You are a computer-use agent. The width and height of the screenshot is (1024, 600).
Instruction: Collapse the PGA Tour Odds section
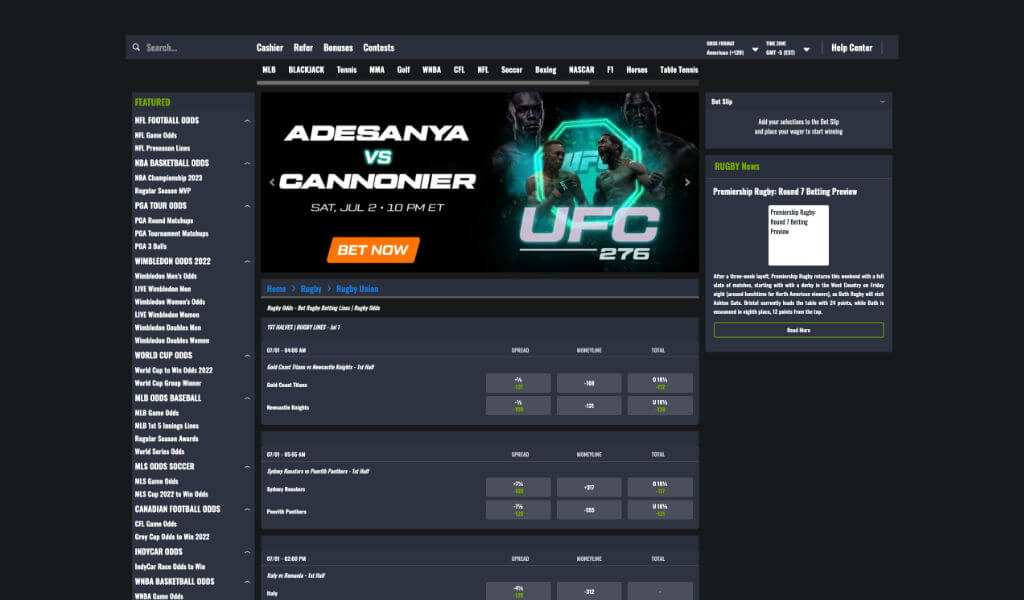(247, 206)
